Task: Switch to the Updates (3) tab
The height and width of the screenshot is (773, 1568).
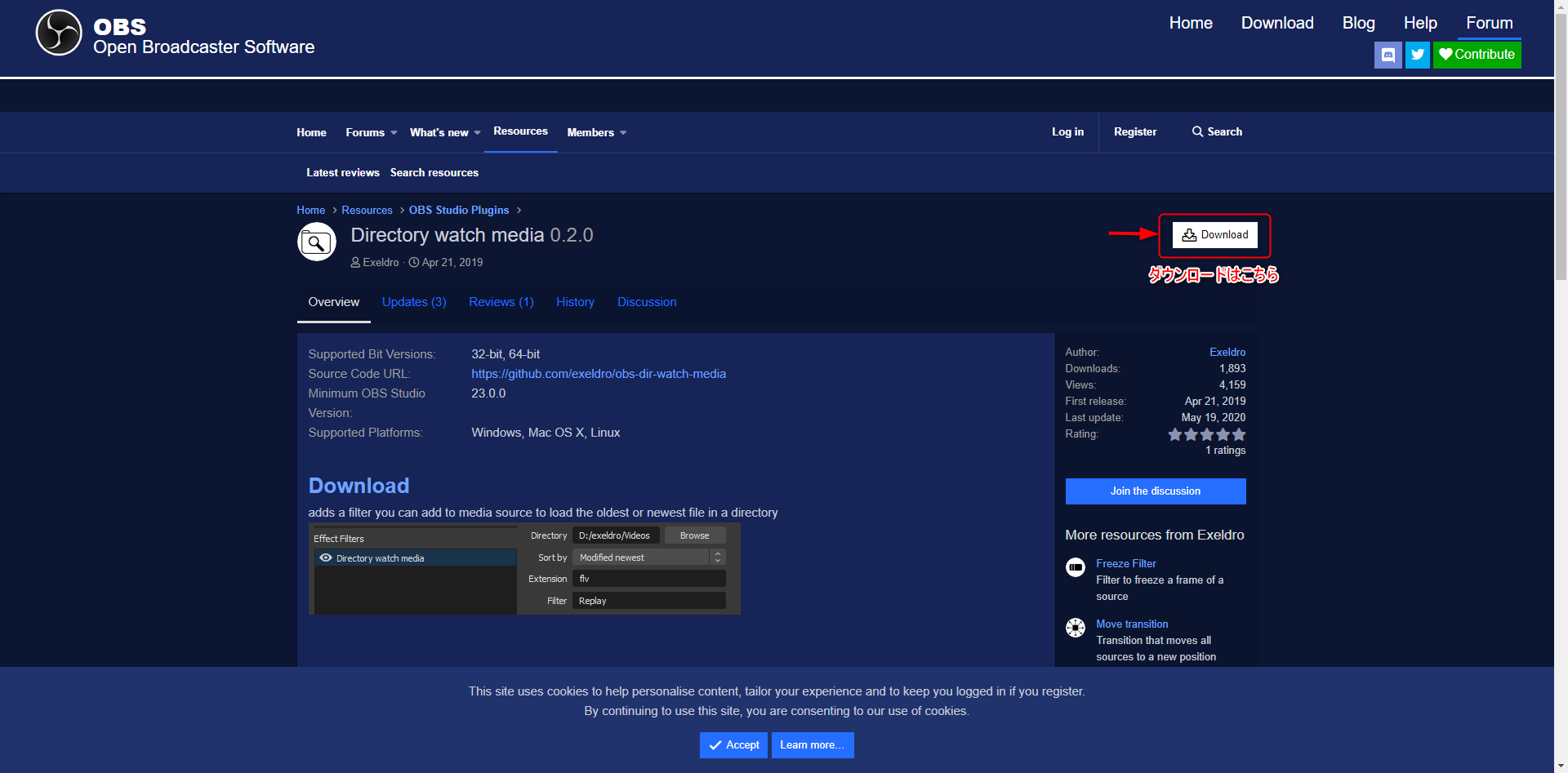Action: point(414,302)
